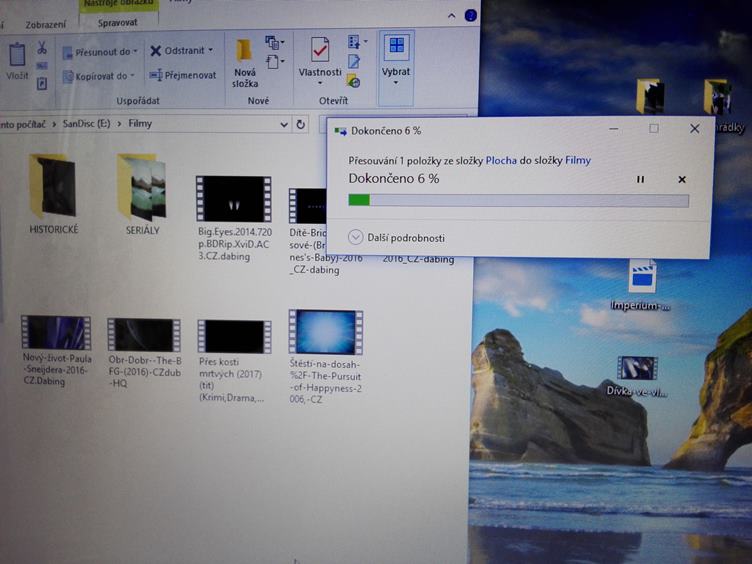This screenshot has width=752, height=564.
Task: Click the Filmy destination folder link
Action: [x=578, y=160]
